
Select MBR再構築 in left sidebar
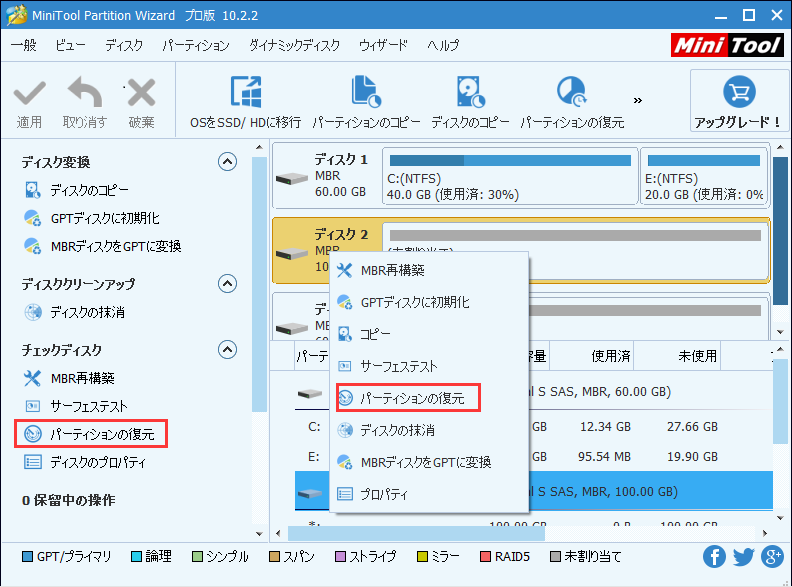(x=69, y=378)
